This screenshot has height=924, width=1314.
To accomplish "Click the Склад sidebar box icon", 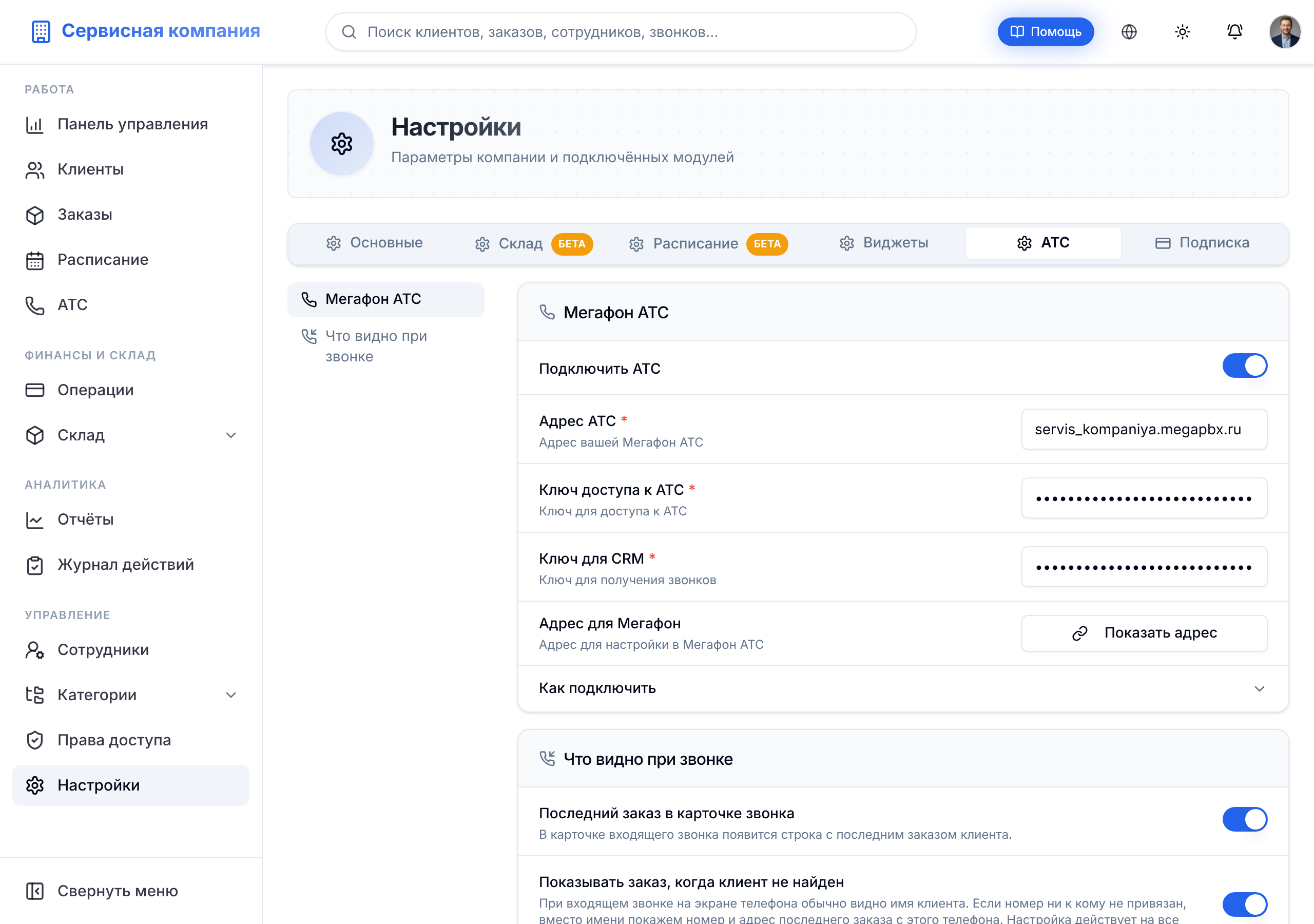I will (x=35, y=435).
